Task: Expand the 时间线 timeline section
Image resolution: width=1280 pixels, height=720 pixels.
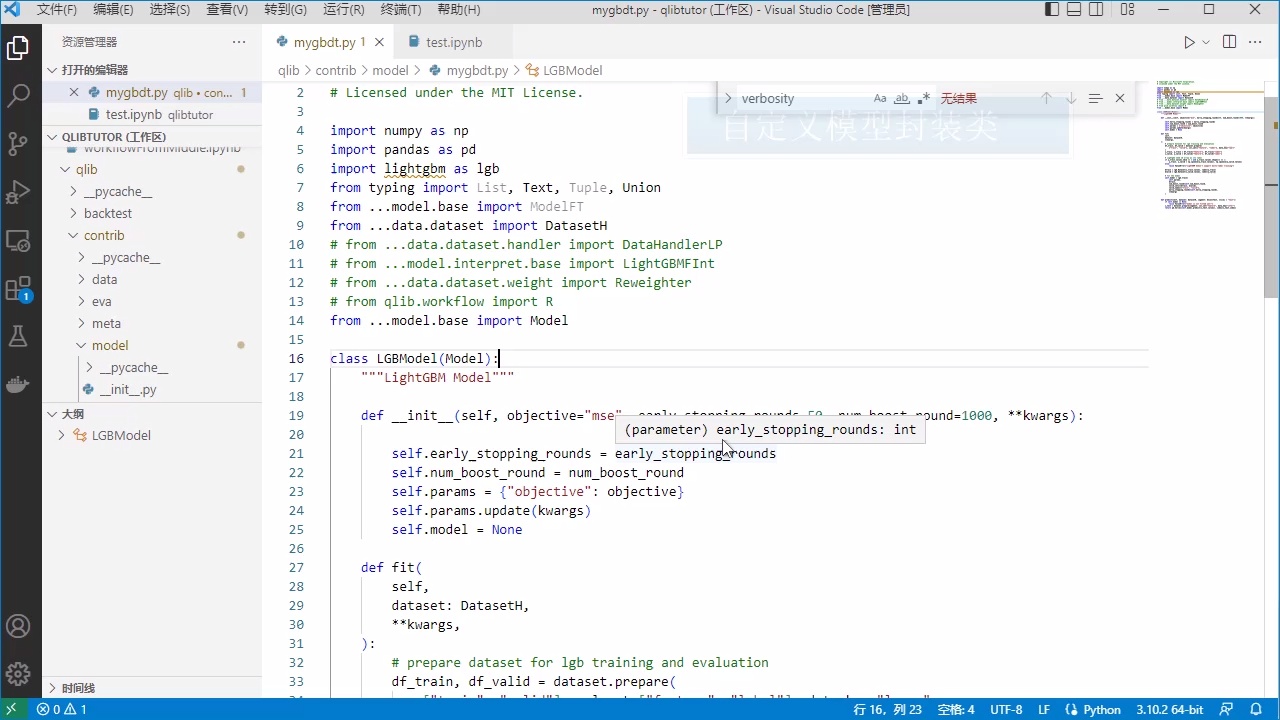Action: 78,688
